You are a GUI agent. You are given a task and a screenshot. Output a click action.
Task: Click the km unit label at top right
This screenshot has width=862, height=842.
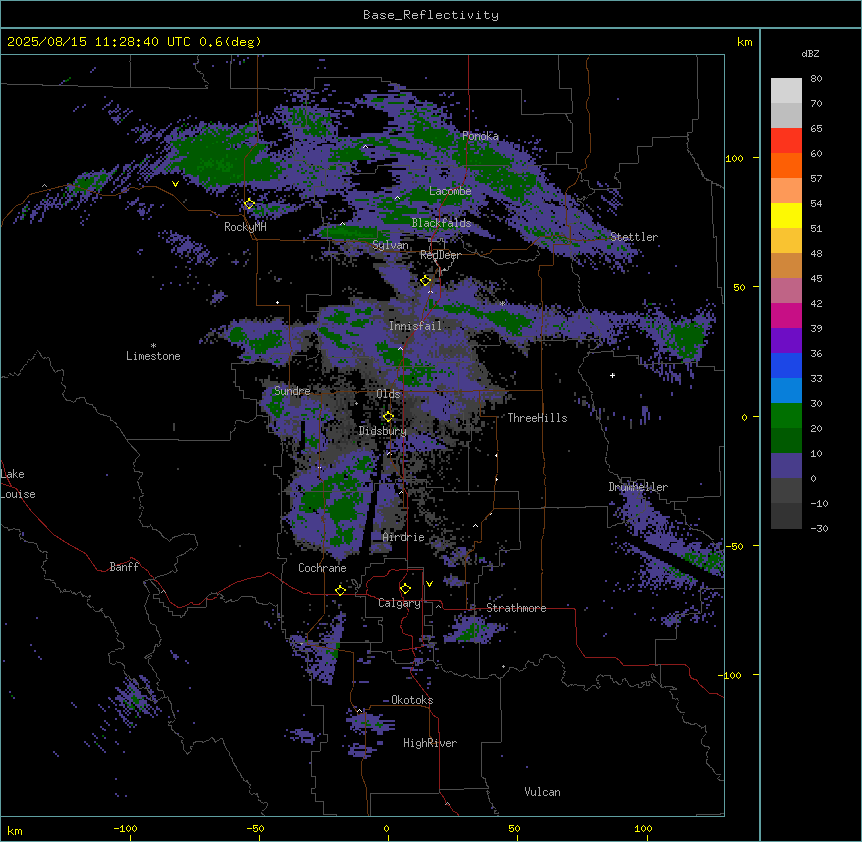click(x=744, y=42)
